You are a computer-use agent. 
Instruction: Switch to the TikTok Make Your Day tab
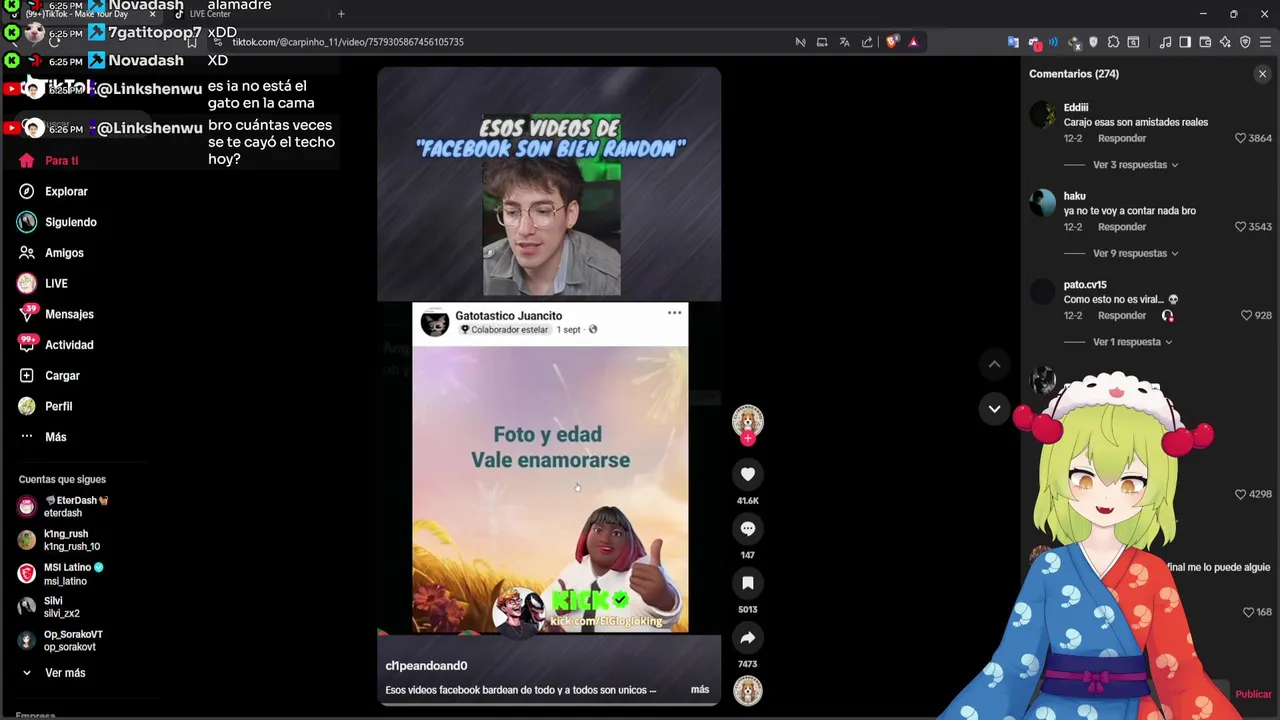click(x=82, y=14)
